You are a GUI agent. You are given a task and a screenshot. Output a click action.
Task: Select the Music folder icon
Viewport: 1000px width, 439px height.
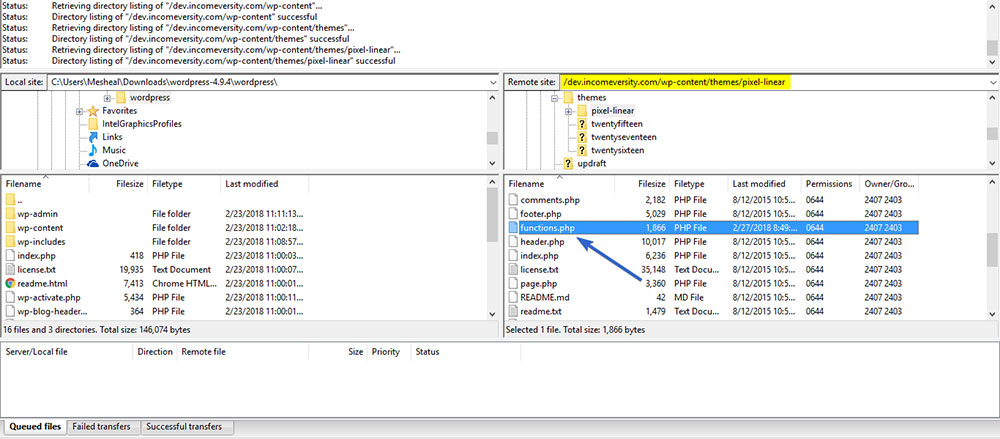tap(93, 150)
